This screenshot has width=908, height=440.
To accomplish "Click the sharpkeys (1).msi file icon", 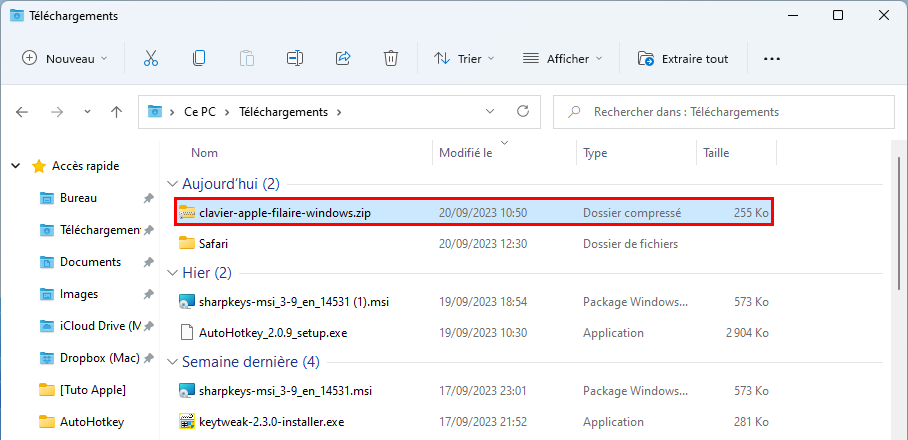I will pyautogui.click(x=186, y=302).
